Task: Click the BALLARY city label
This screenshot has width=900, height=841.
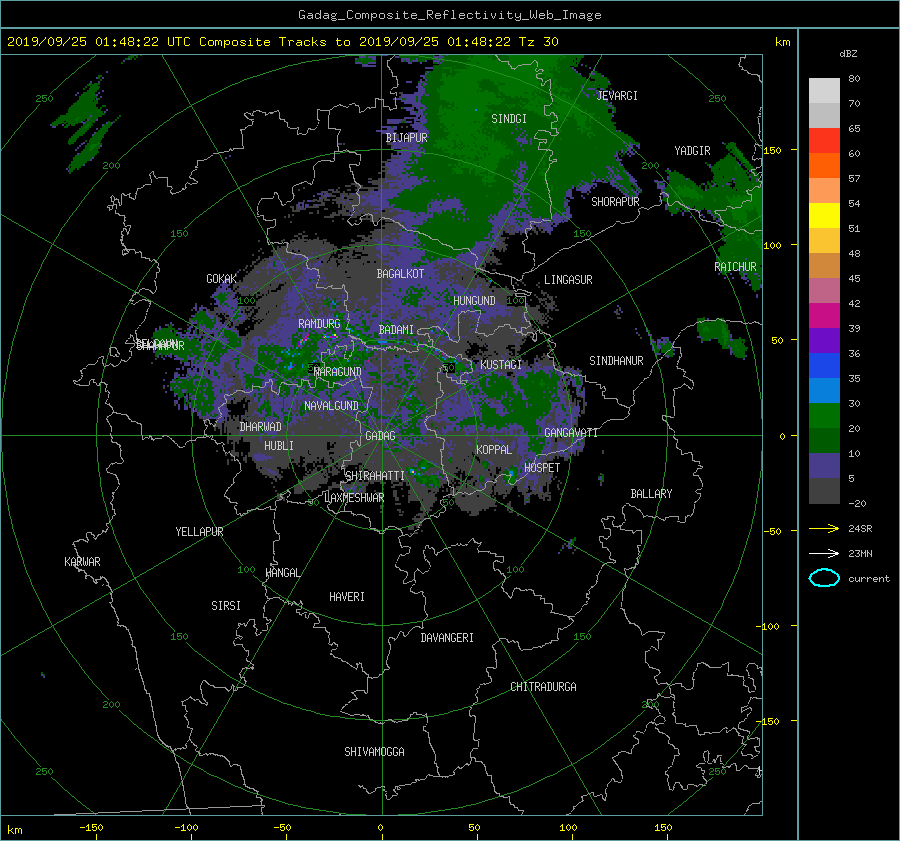Action: [651, 494]
